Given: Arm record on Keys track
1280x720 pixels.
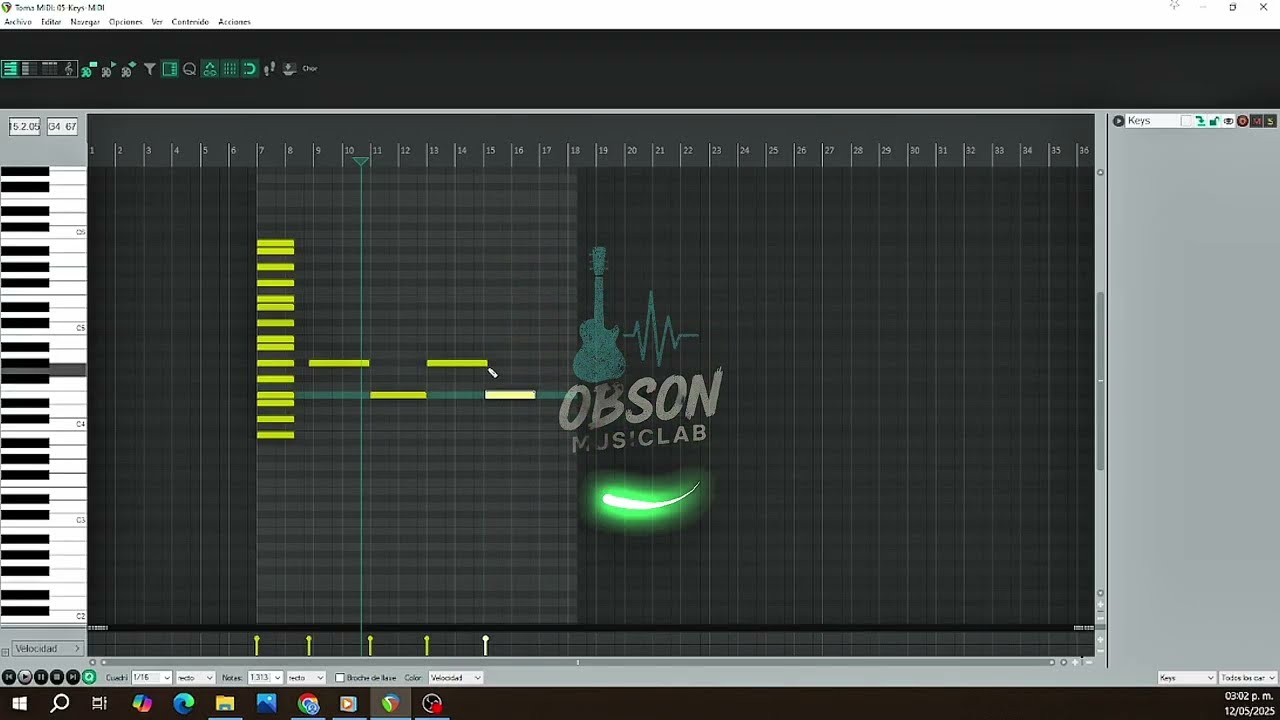Looking at the screenshot, I should click(x=1243, y=121).
